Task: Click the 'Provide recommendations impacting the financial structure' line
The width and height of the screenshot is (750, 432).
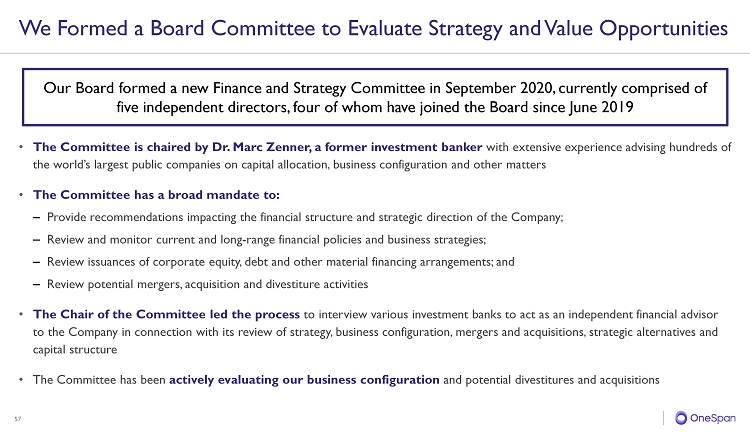Action: pos(305,217)
